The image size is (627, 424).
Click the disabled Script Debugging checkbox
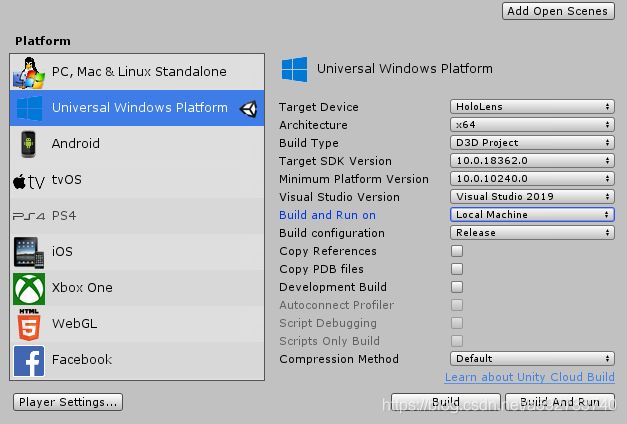457,323
